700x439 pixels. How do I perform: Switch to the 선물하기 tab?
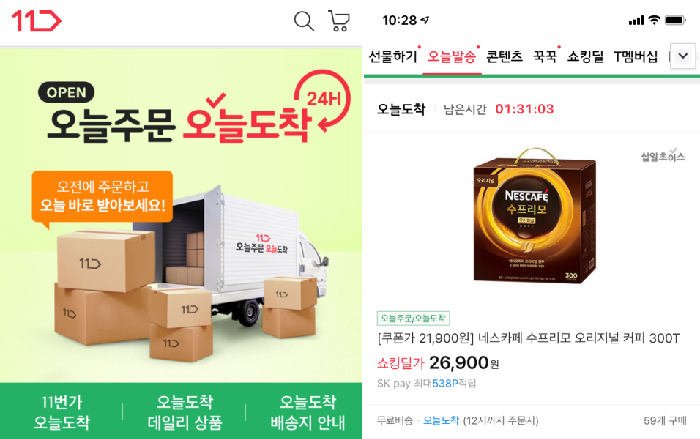pyautogui.click(x=393, y=57)
